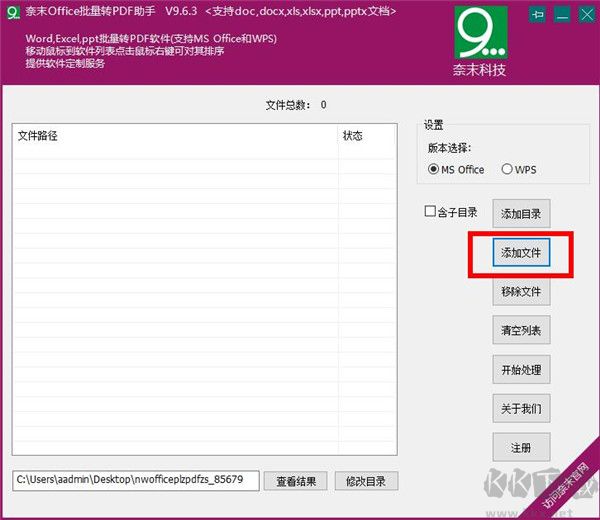Focus the output directory path field
The image size is (600, 520).
click(x=136, y=481)
